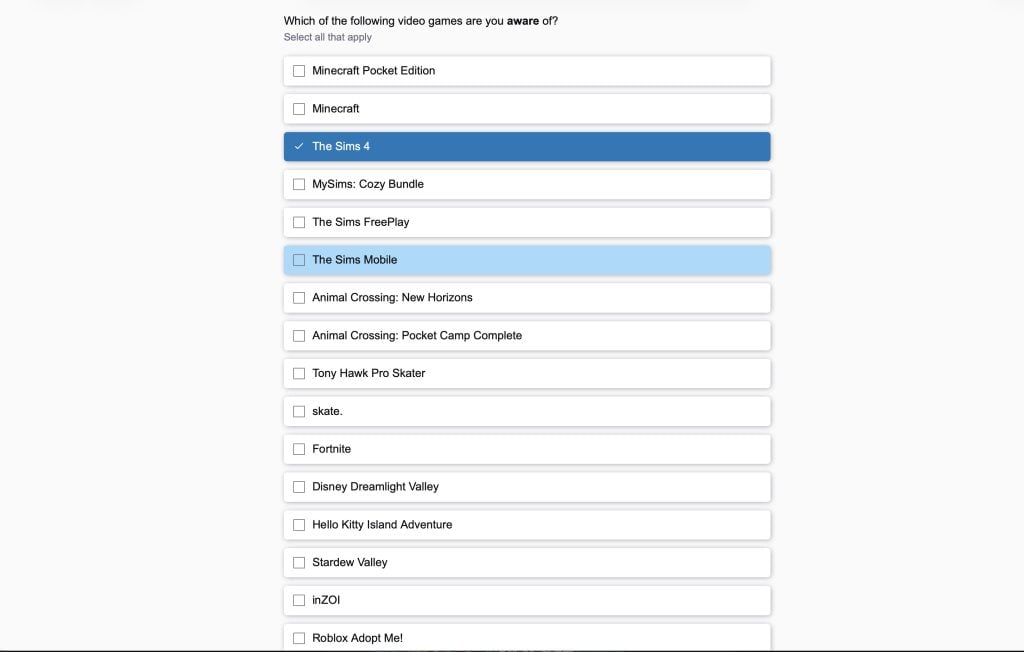This screenshot has height=652, width=1024.
Task: Select Animal Crossing: Pocket Camp Complete
Action: (299, 335)
